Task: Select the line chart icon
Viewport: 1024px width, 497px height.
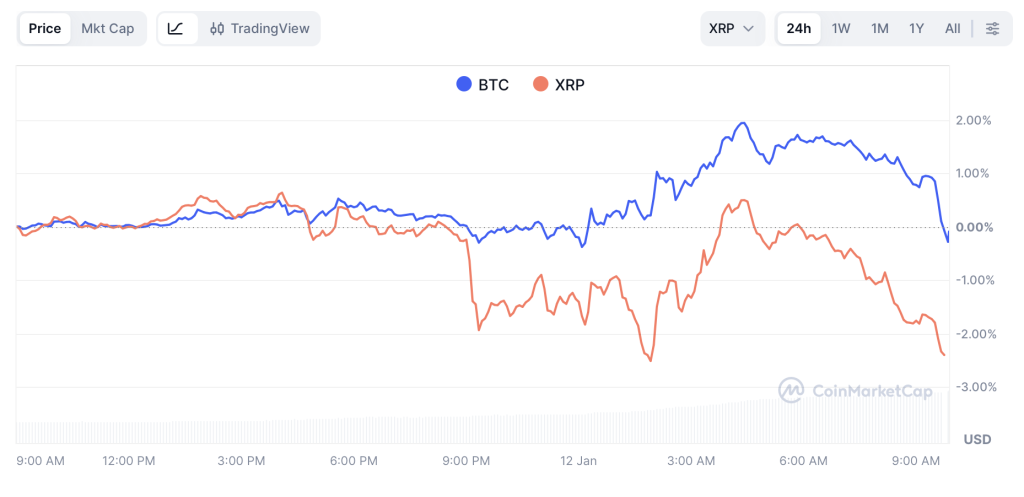Action: tap(176, 28)
